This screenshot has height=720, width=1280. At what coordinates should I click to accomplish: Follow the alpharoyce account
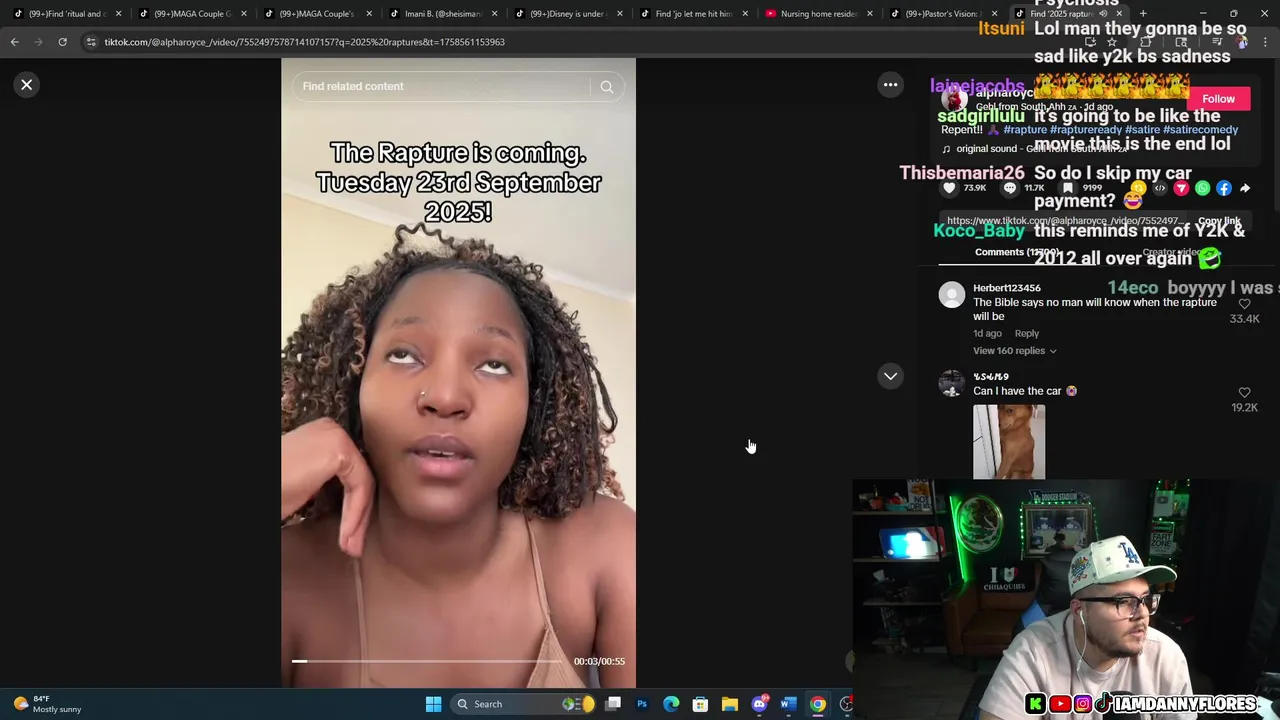pyautogui.click(x=1218, y=99)
